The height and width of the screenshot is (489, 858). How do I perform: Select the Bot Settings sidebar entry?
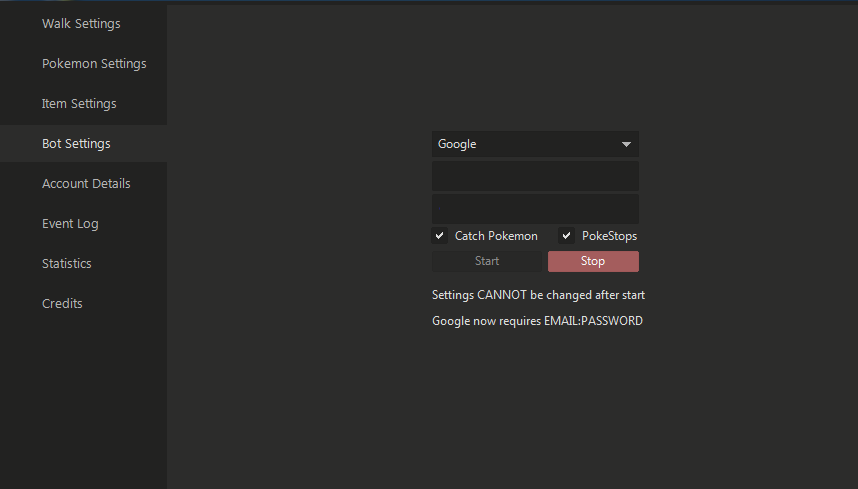76,144
